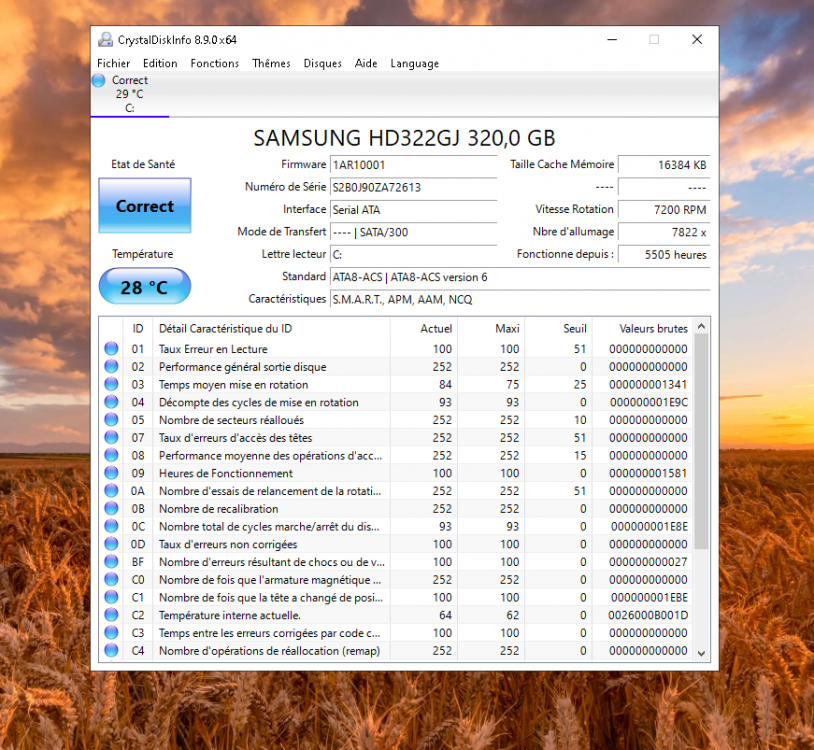Click the status orb for ID 0C
The image size is (814, 750).
pyautogui.click(x=111, y=526)
